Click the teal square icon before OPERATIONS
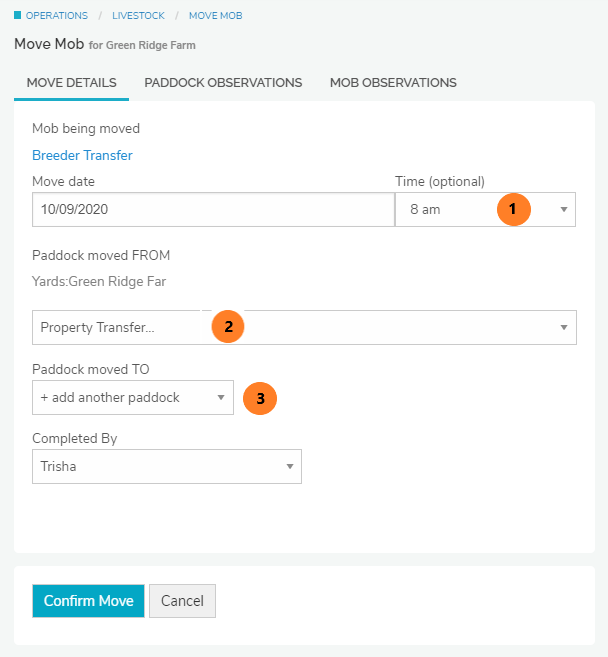 pos(17,16)
